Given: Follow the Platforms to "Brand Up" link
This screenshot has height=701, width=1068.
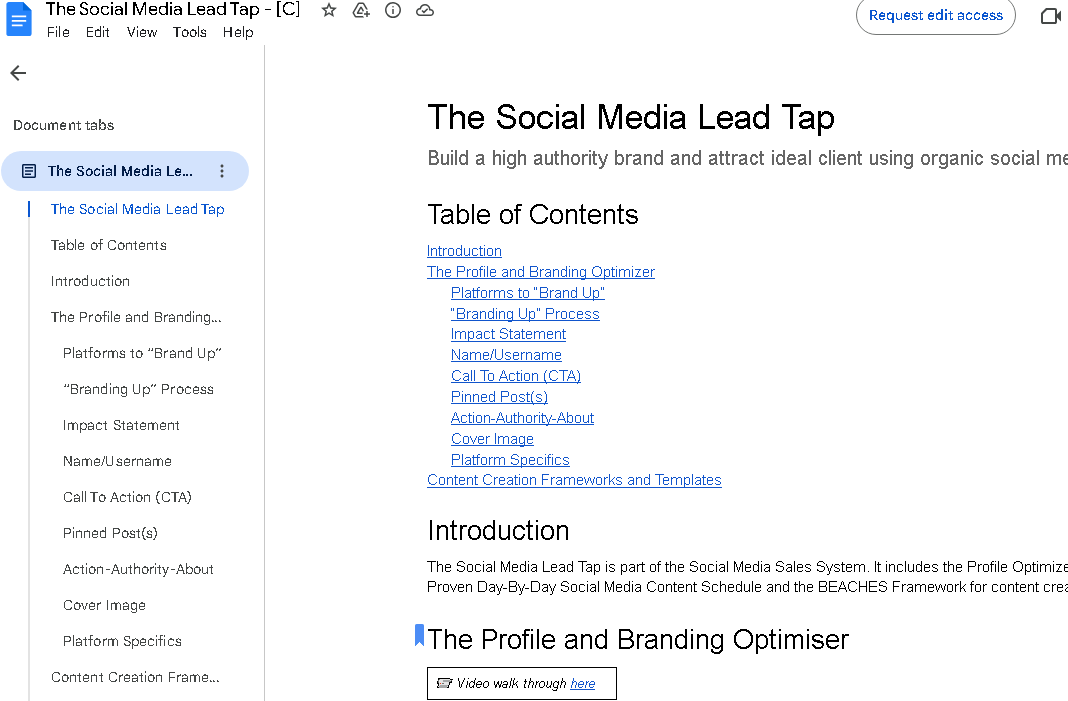Looking at the screenshot, I should pyautogui.click(x=528, y=293).
